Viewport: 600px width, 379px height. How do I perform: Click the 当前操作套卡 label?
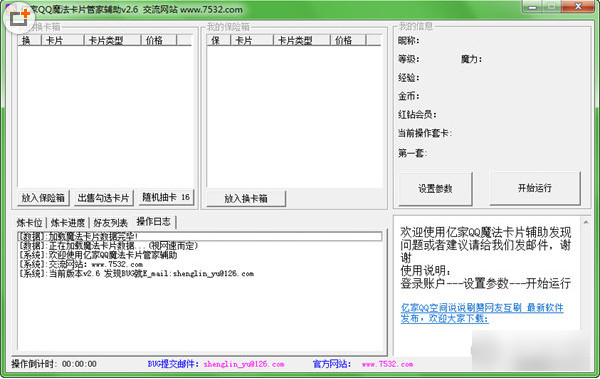coord(425,133)
